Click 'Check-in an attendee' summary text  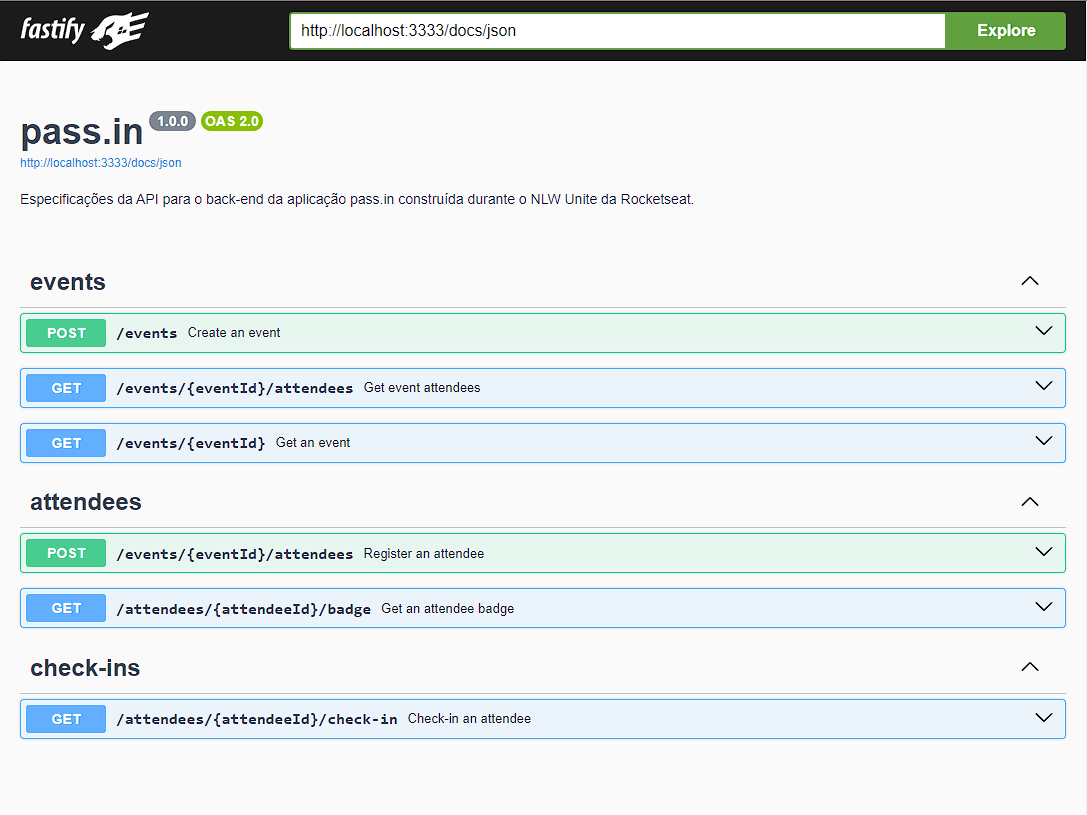469,719
